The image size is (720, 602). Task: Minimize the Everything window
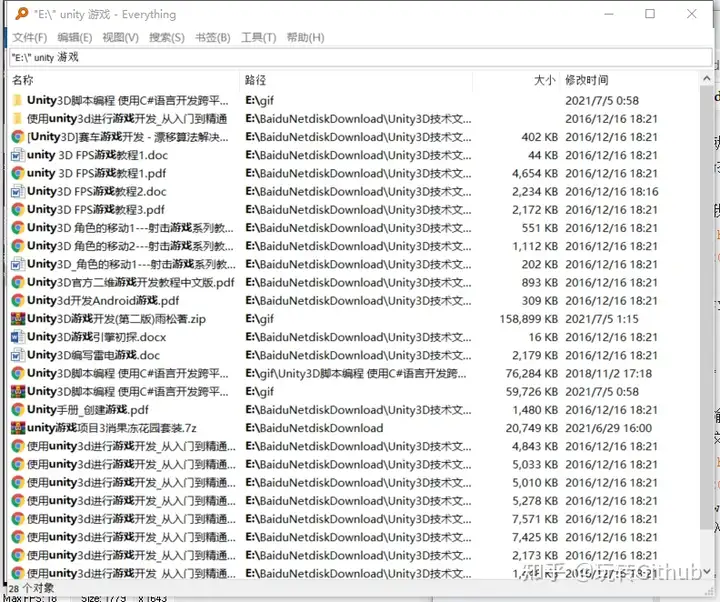[609, 14]
